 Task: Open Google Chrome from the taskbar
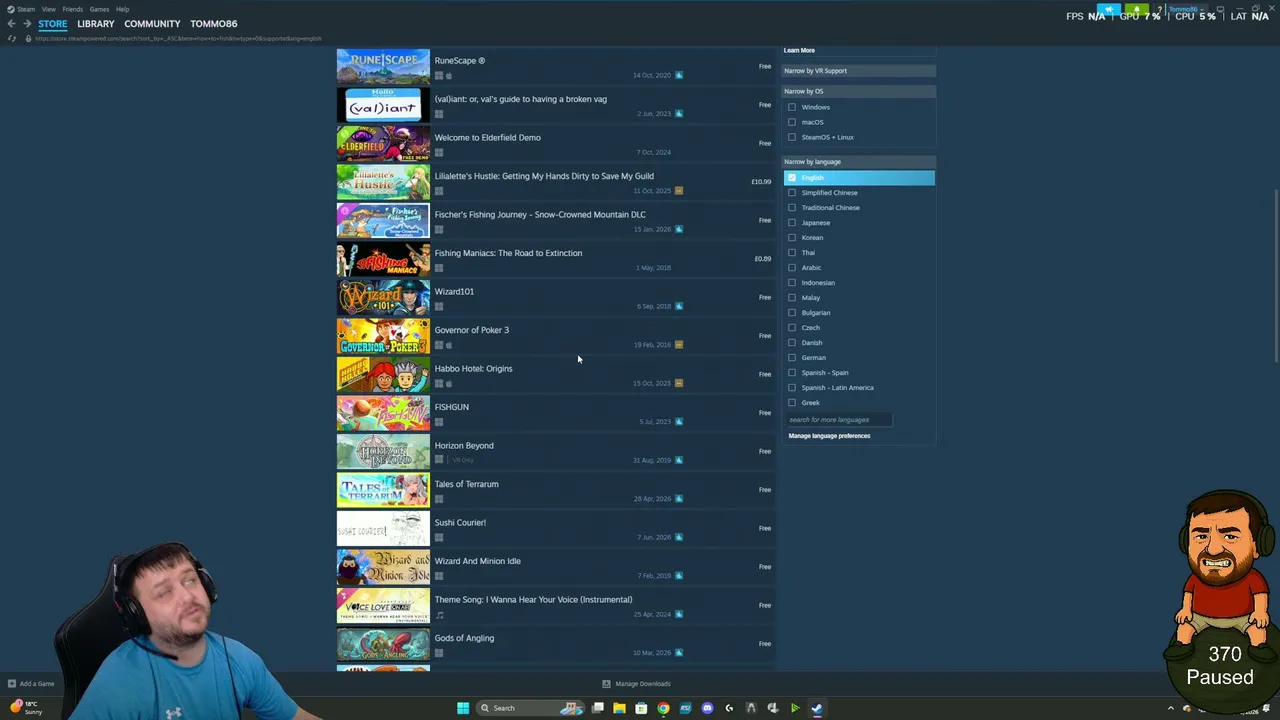click(663, 708)
